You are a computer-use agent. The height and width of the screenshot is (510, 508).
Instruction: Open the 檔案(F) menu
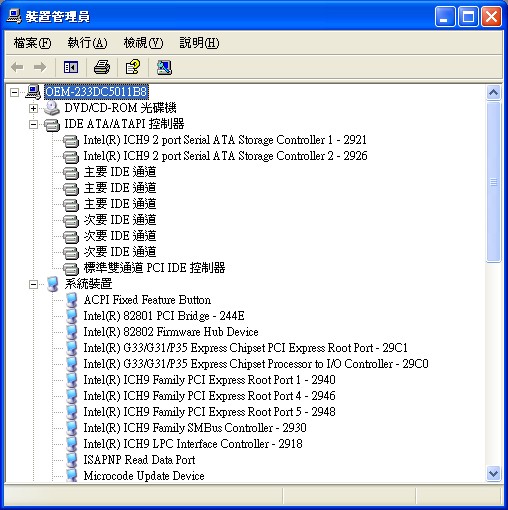[32, 43]
